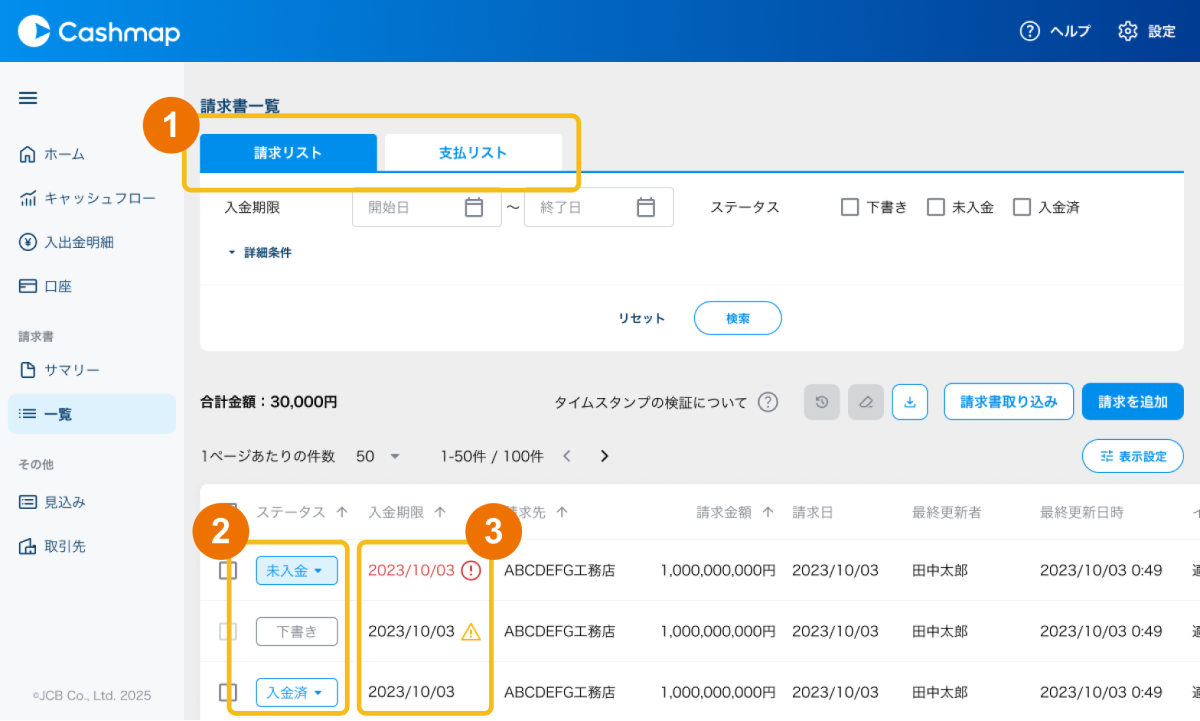Viewport: 1200px width, 721px height.
Task: Click the download invoices icon button
Action: [910, 402]
